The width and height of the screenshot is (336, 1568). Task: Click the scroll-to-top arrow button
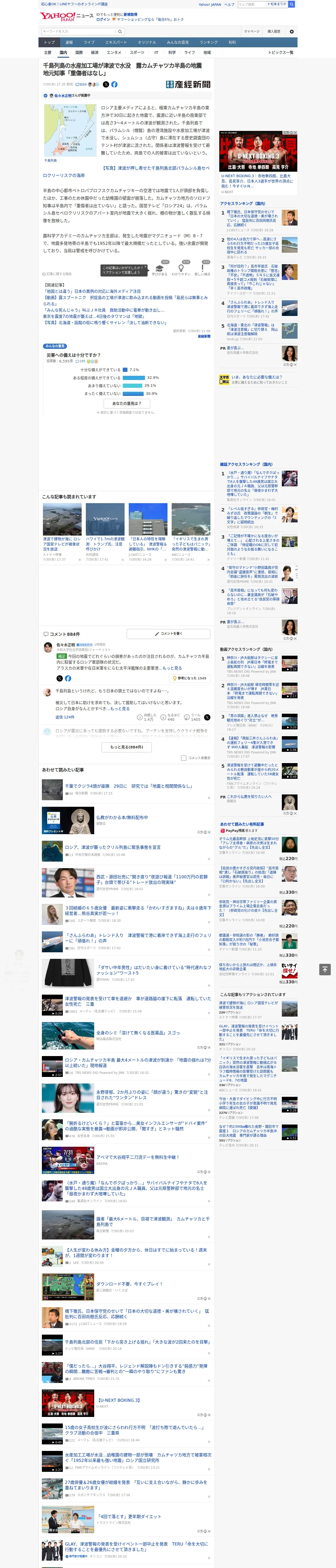(x=325, y=970)
